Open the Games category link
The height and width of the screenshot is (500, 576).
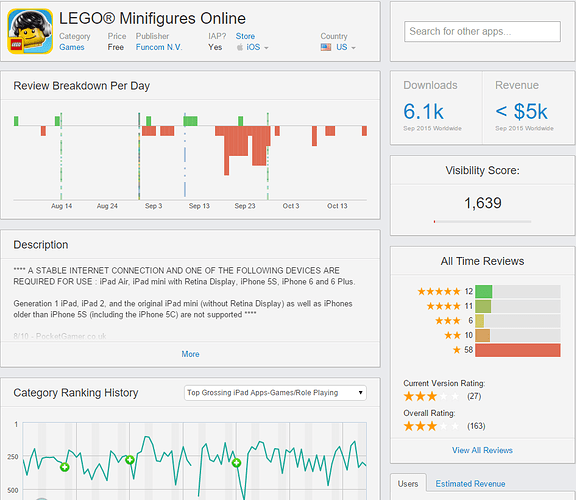click(72, 47)
